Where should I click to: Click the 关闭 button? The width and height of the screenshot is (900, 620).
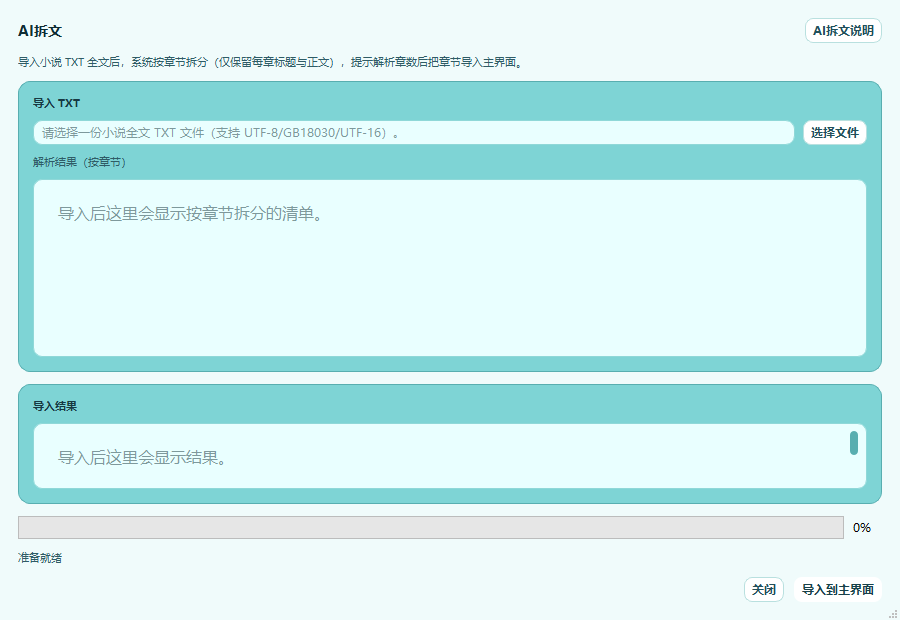point(764,590)
